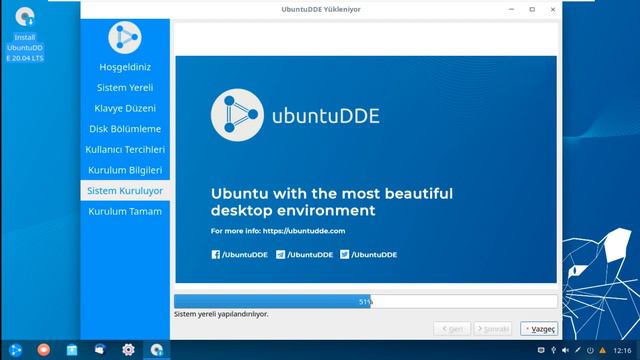Select the Disk Bölümleme step
640x360 pixels.
(125, 129)
